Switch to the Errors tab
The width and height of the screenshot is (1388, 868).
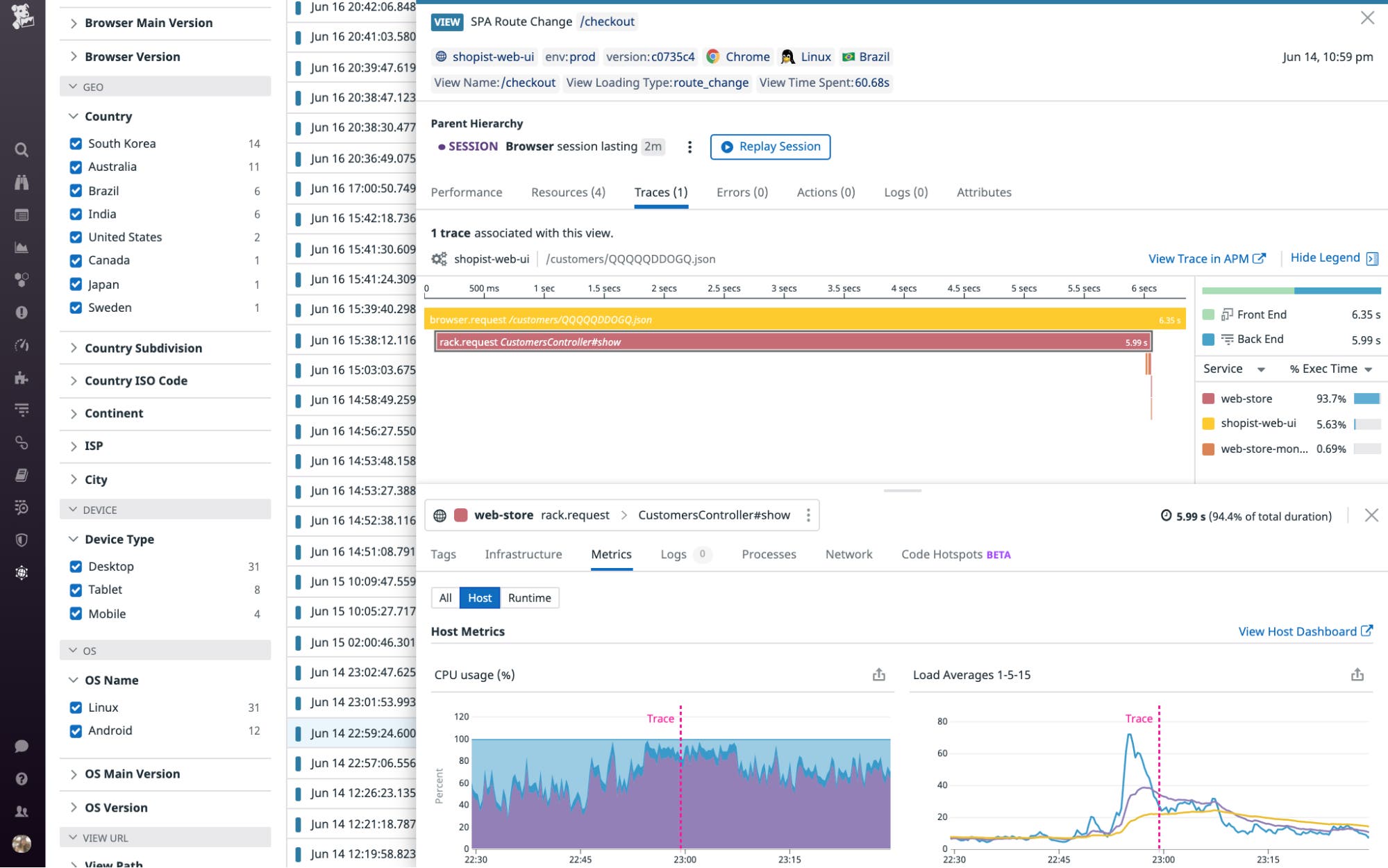click(x=741, y=192)
